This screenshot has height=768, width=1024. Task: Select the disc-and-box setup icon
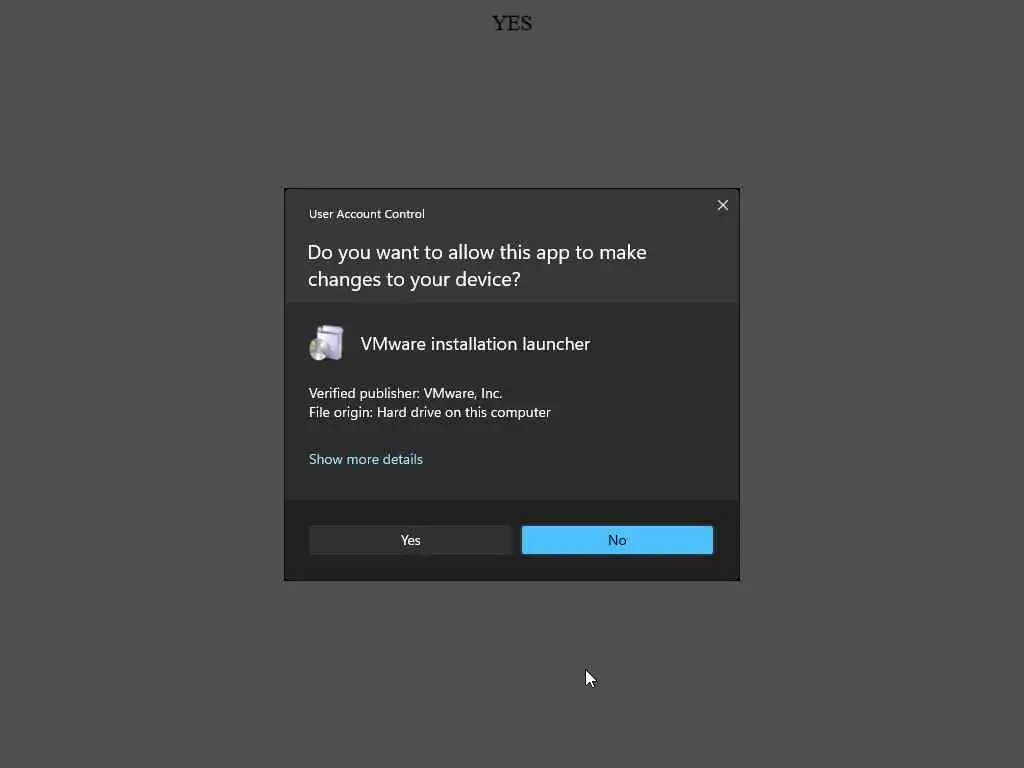click(x=327, y=343)
